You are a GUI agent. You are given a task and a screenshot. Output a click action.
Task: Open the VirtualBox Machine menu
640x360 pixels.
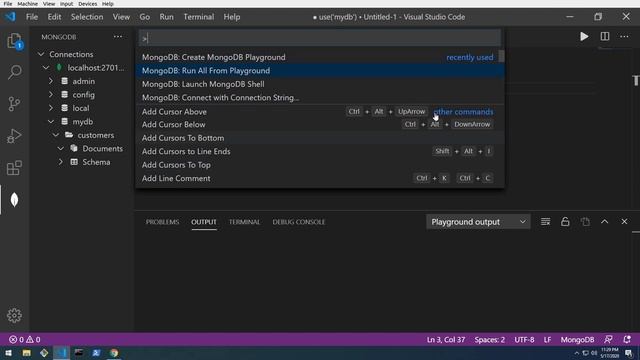pyautogui.click(x=27, y=4)
